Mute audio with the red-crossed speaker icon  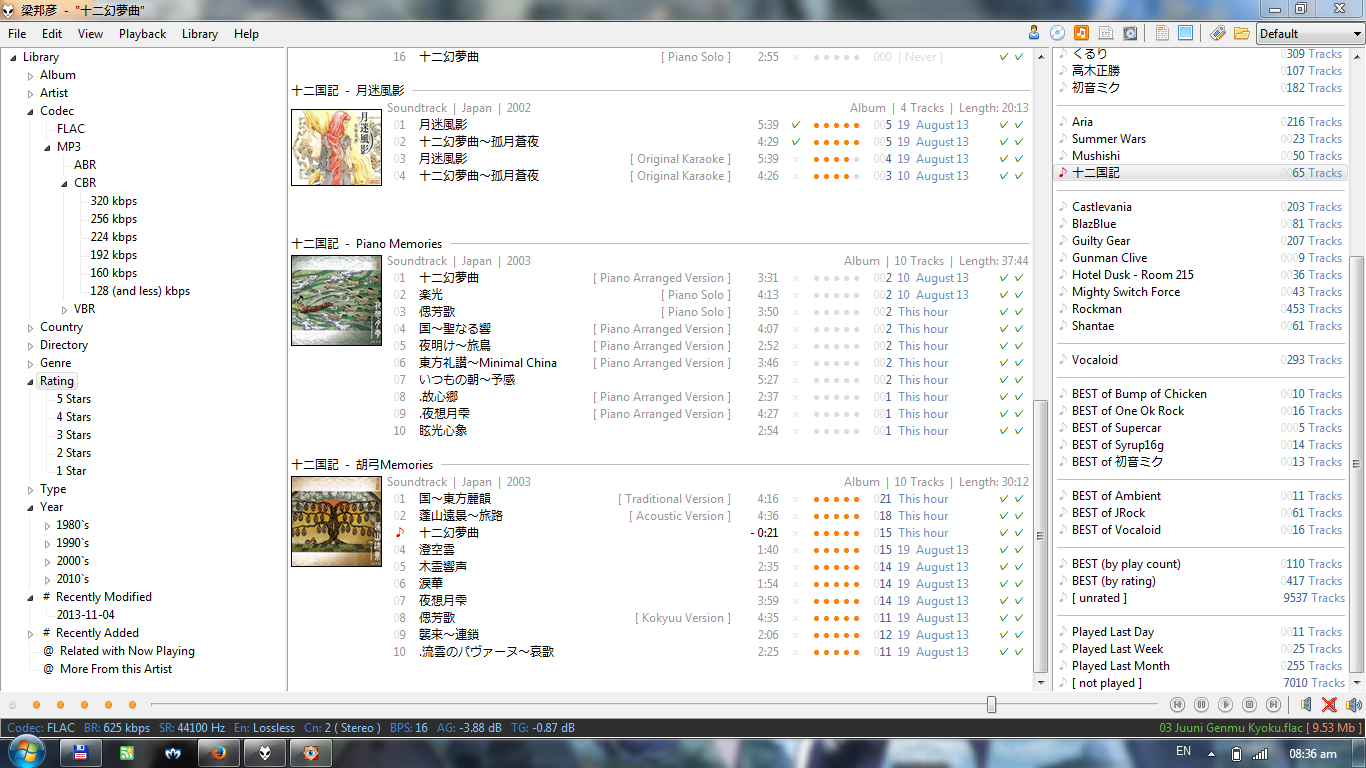click(1329, 705)
